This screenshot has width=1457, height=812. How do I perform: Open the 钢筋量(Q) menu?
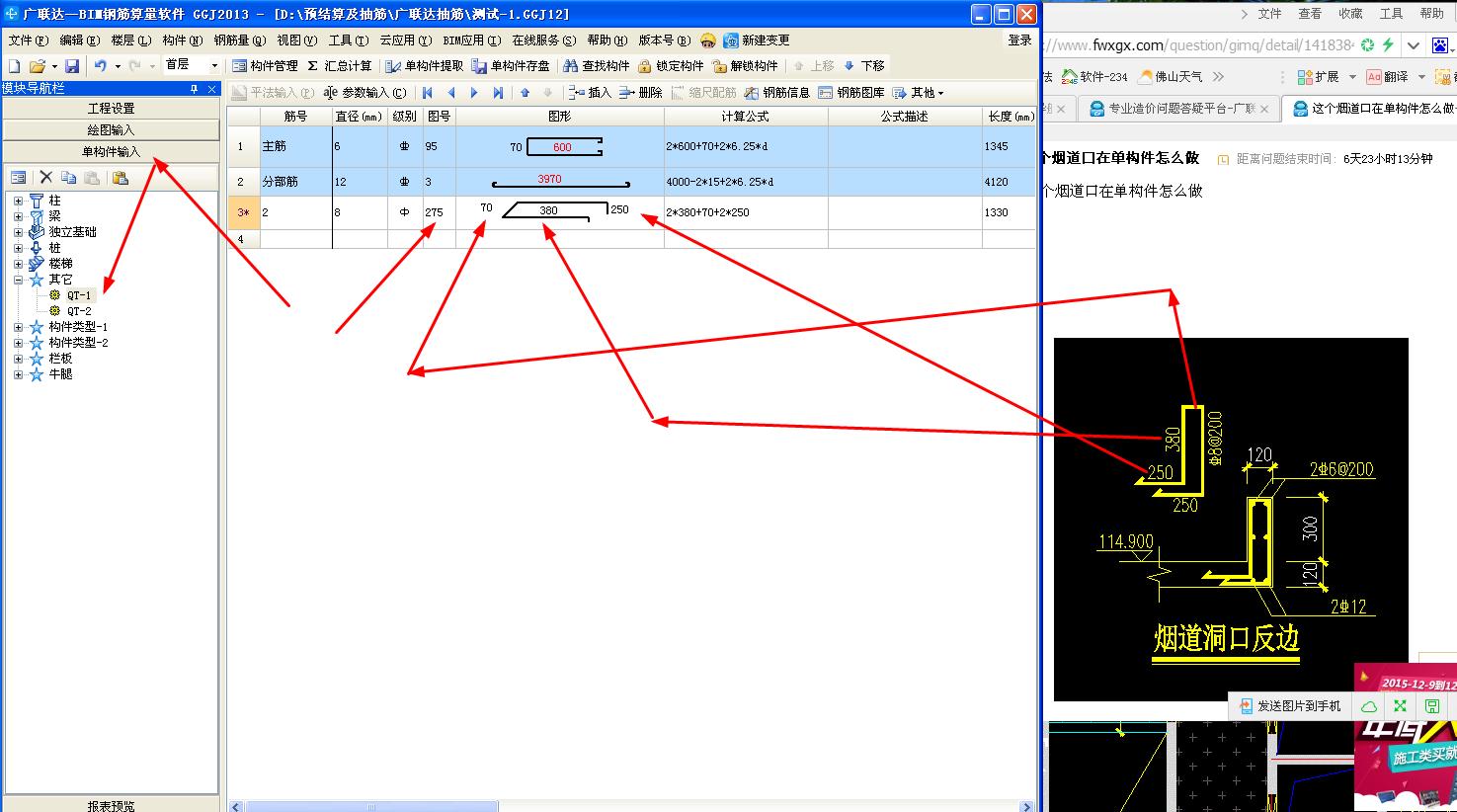point(240,41)
